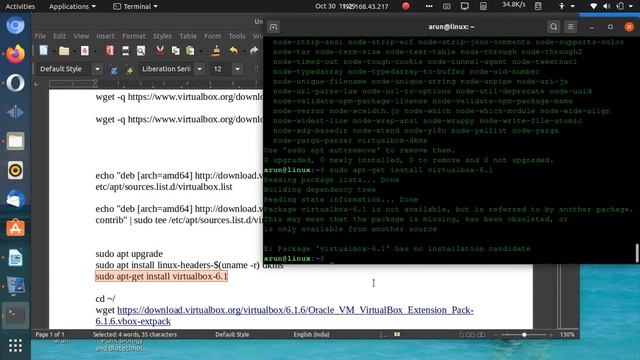Click red recording indicator in top bar
Viewport: 640px width, 360px height.
click(x=406, y=6)
